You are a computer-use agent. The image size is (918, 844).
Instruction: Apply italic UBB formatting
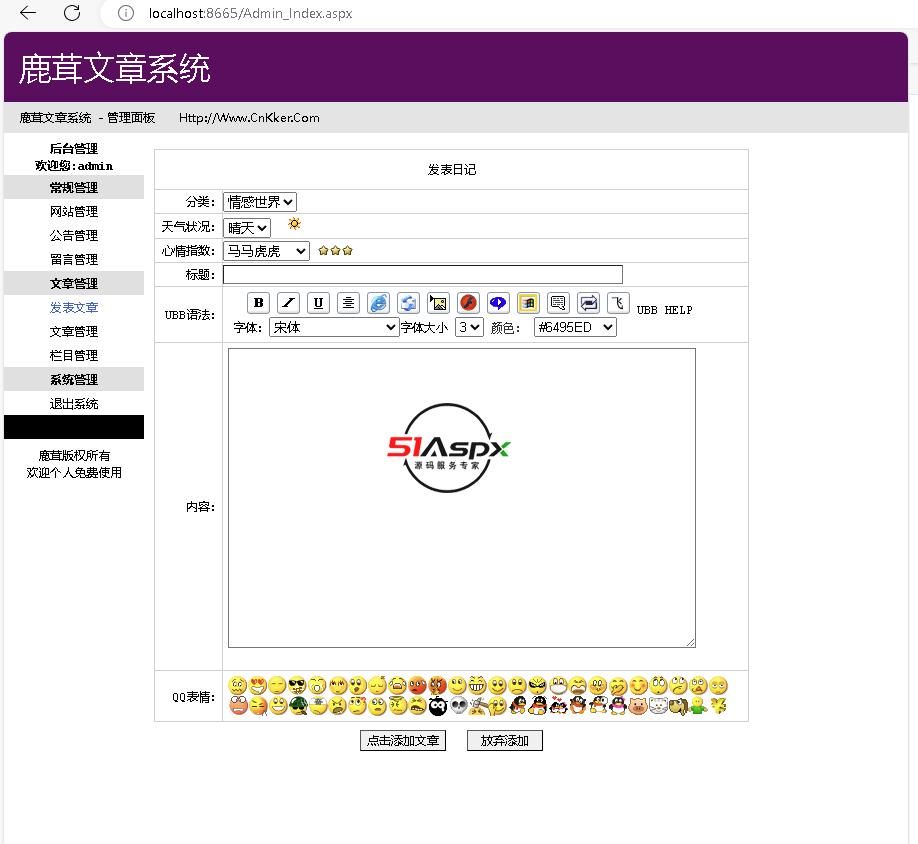click(x=288, y=303)
